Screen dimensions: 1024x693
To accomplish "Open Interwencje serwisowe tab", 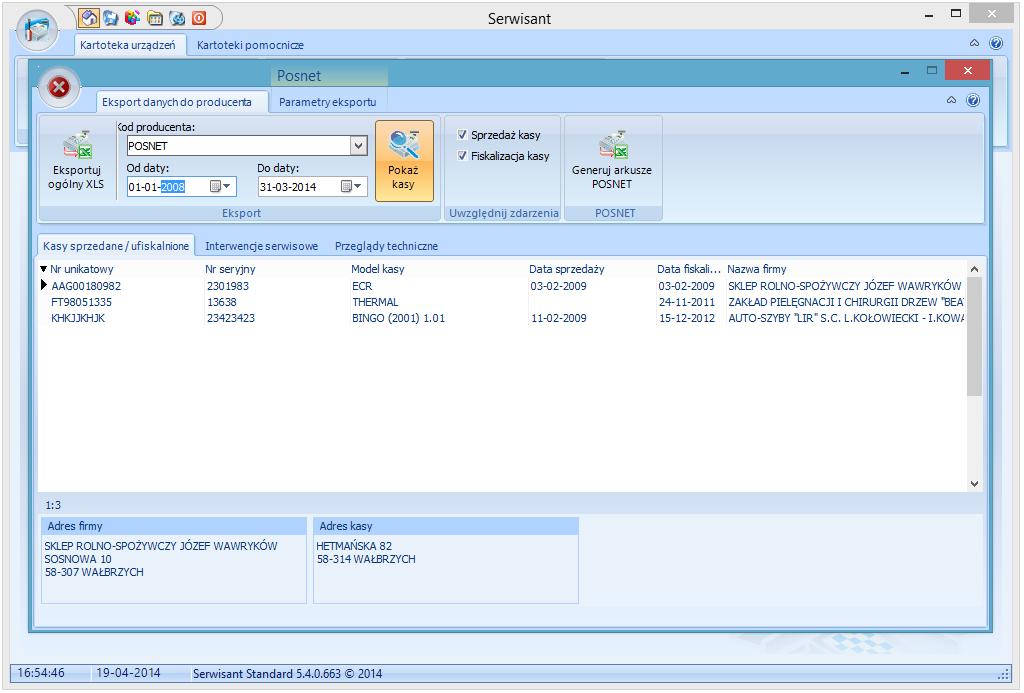I will pos(262,246).
